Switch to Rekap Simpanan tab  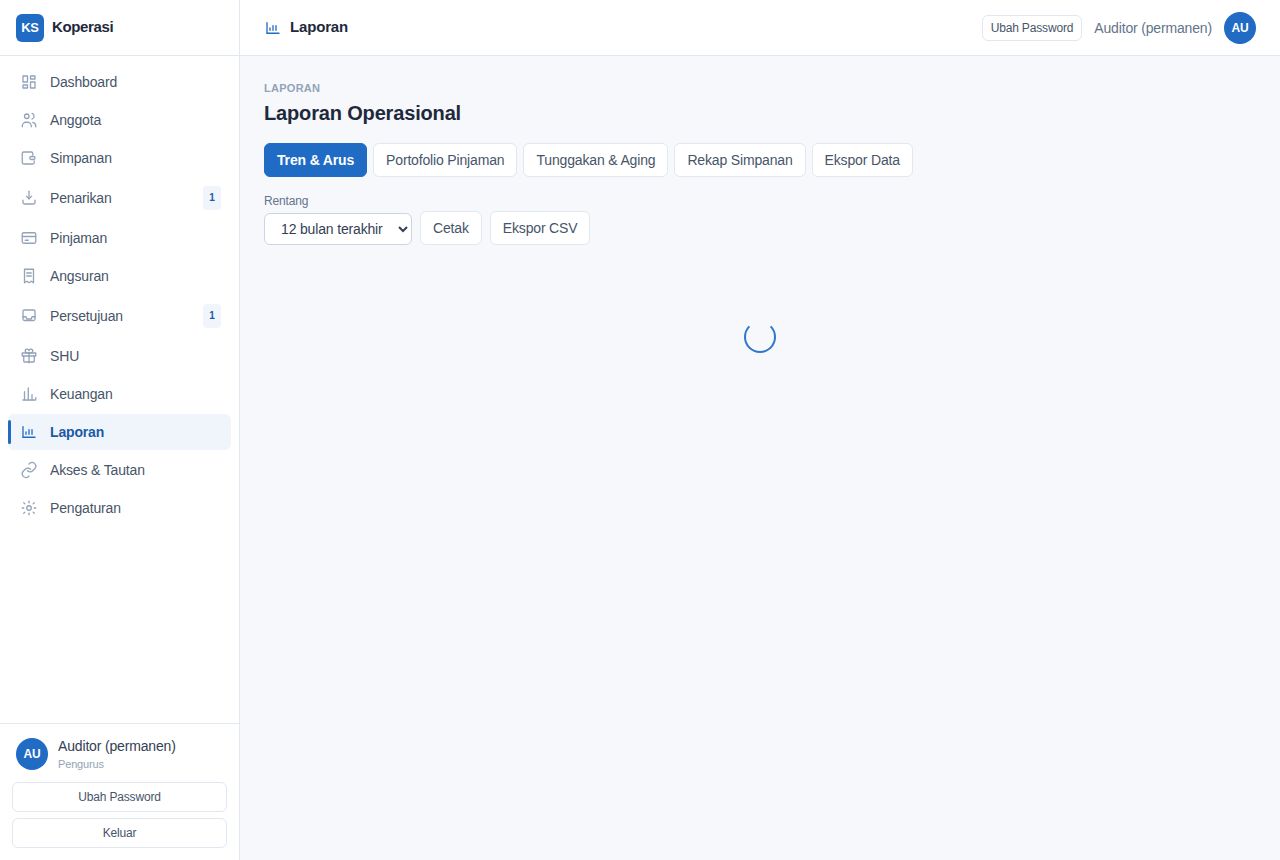tap(740, 160)
